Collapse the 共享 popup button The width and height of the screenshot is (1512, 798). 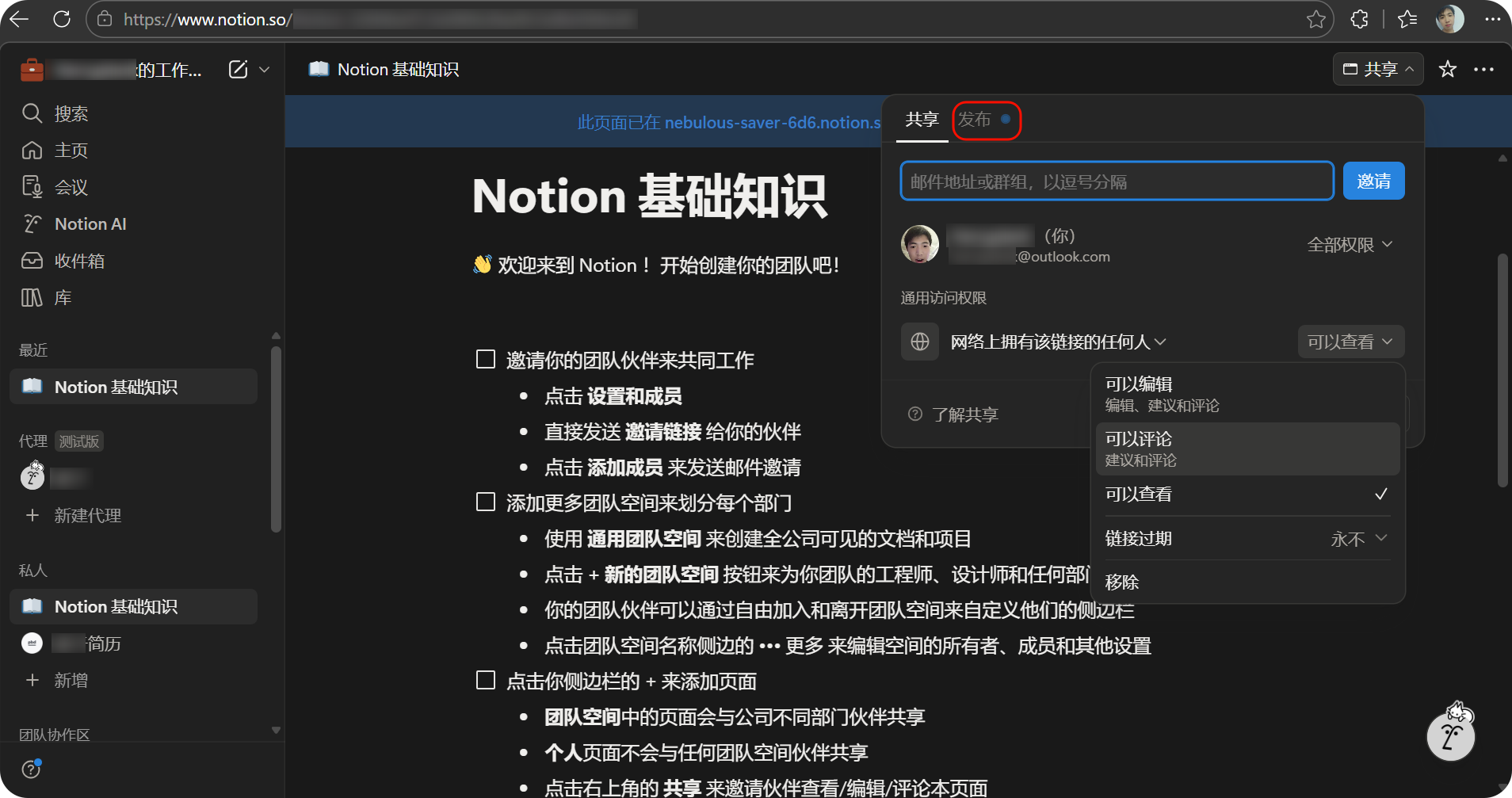(x=1378, y=70)
